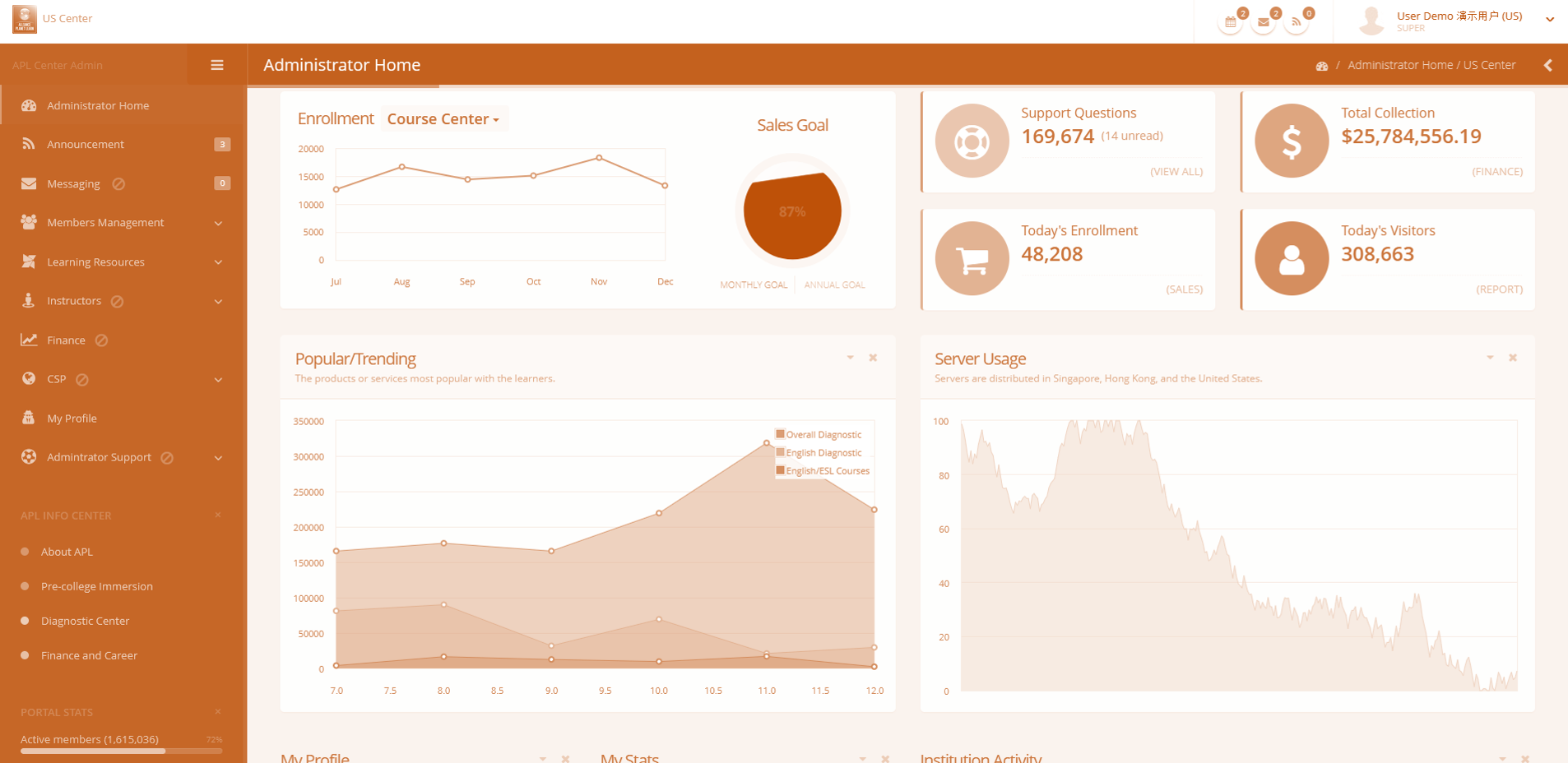Close the Server Usage panel
Viewport: 1568px width, 763px height.
[x=1512, y=358]
